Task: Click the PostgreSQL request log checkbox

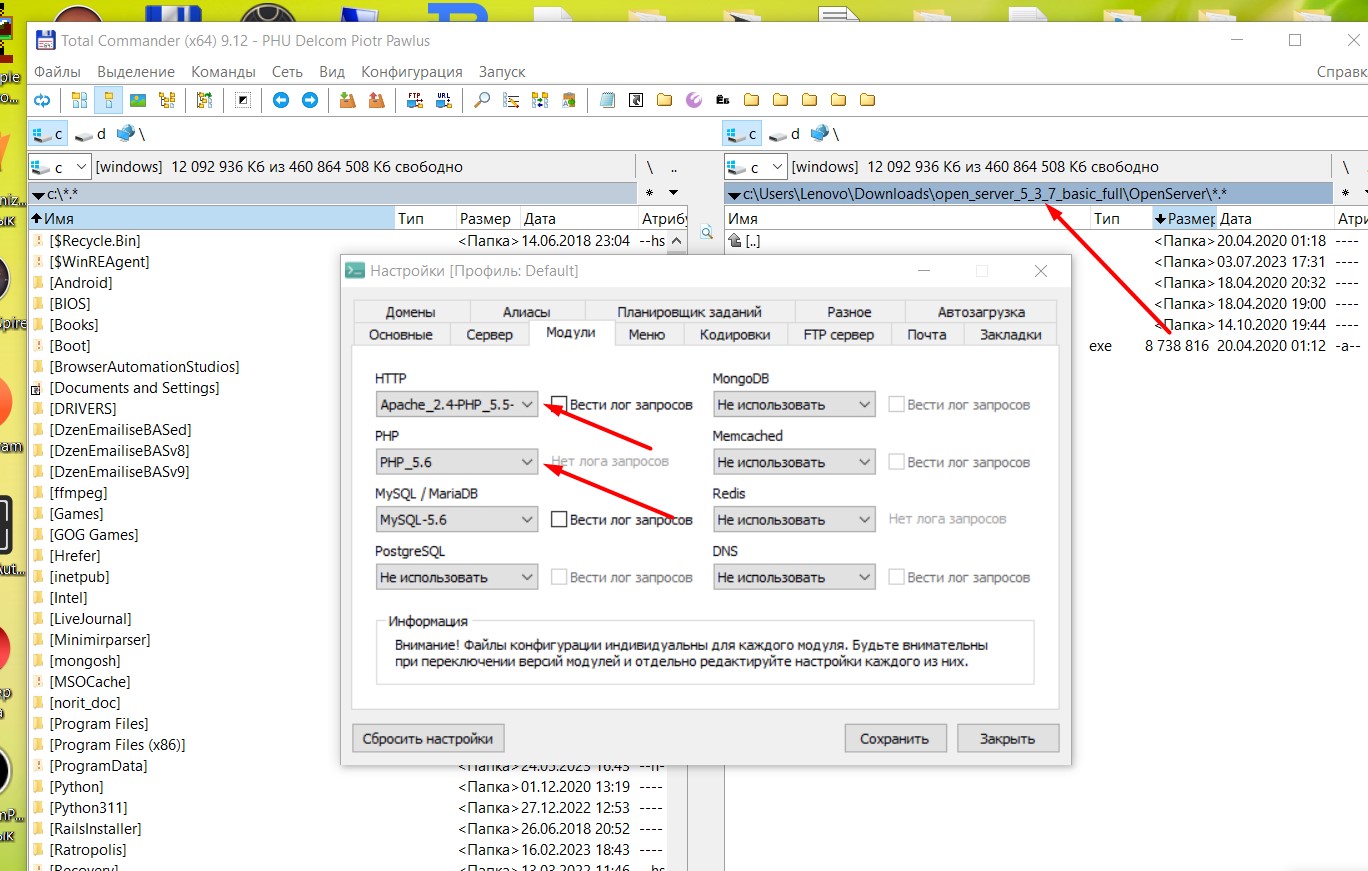Action: (x=560, y=577)
